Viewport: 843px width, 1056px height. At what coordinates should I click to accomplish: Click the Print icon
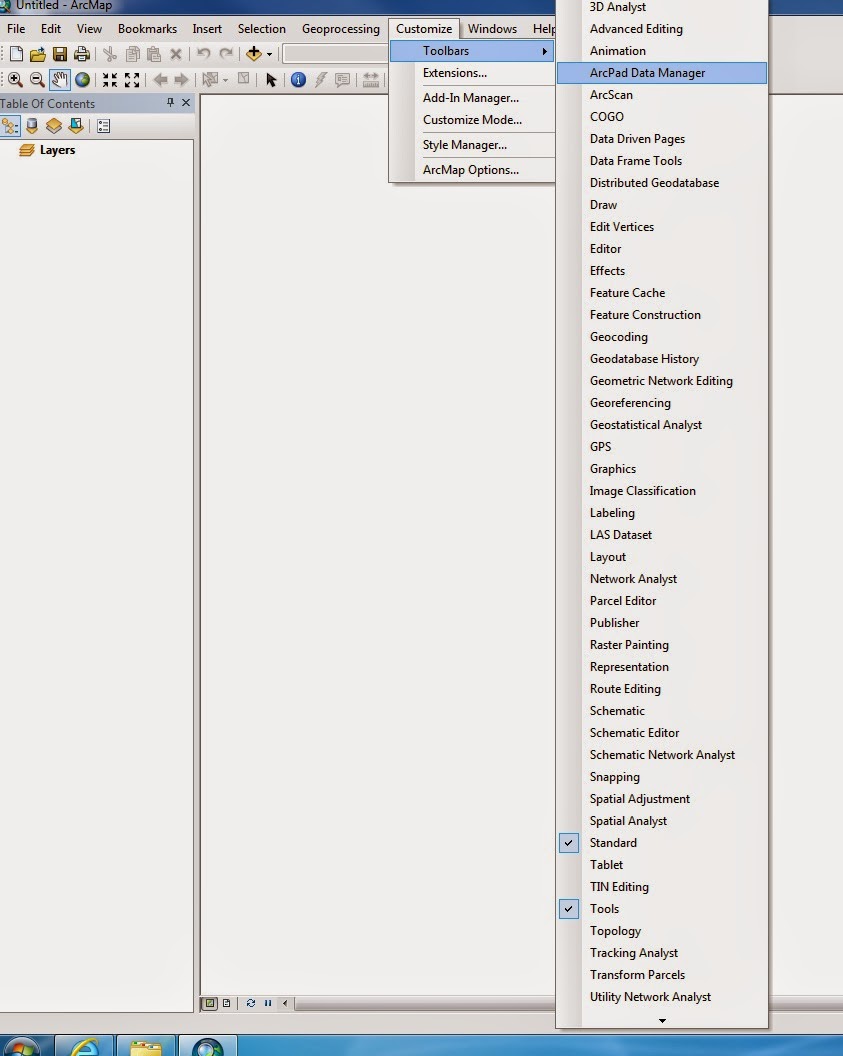[x=82, y=54]
